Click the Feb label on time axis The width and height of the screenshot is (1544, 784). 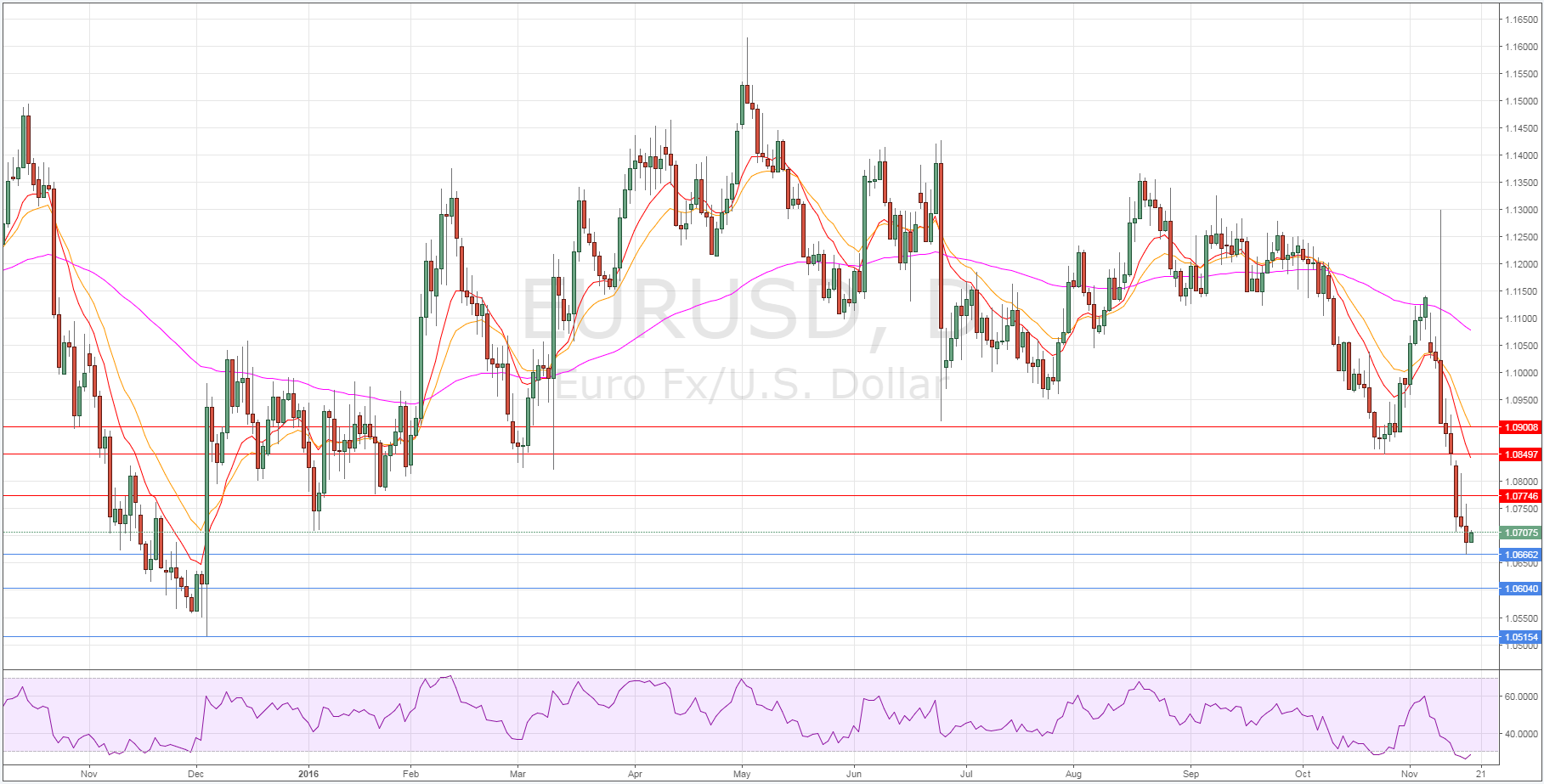tap(410, 774)
